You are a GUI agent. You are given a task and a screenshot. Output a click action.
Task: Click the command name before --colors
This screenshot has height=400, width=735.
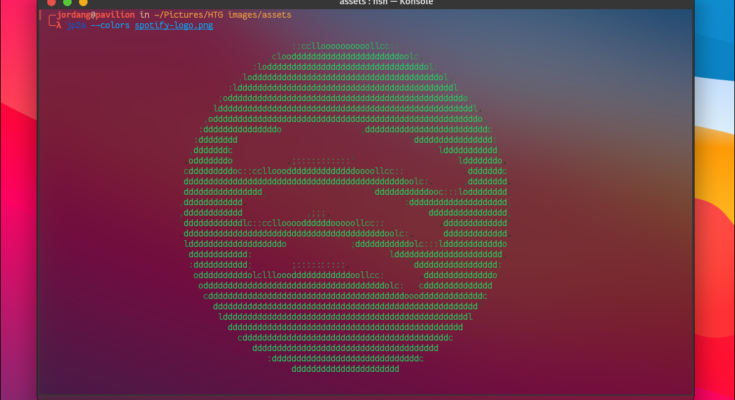[x=78, y=26]
